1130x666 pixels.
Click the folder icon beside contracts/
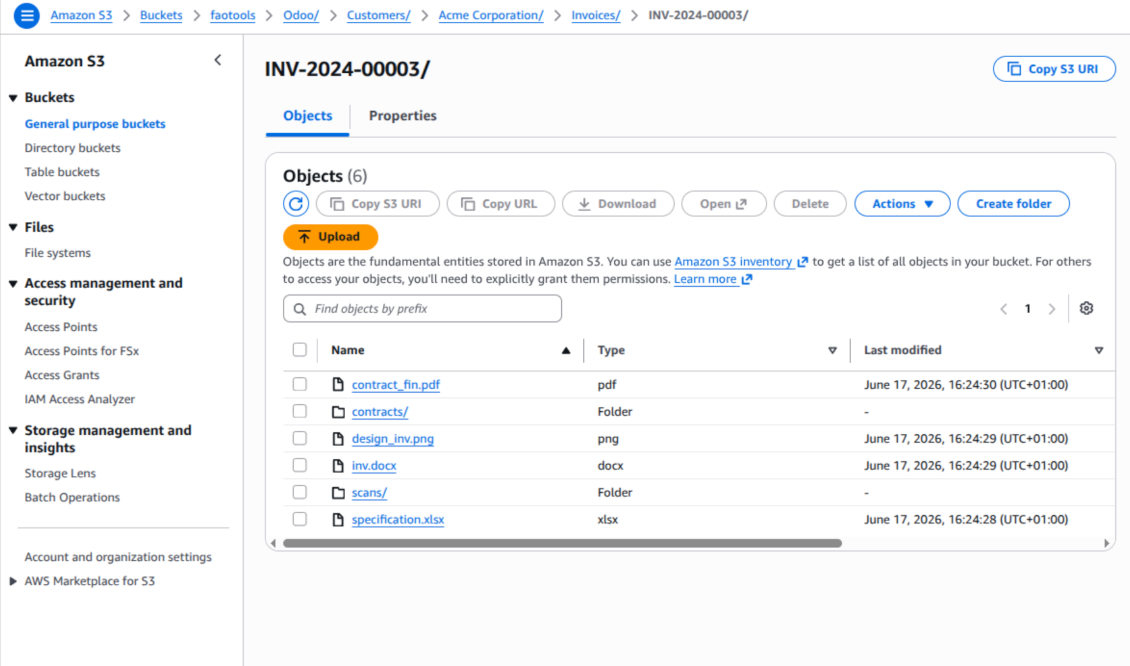[338, 412]
